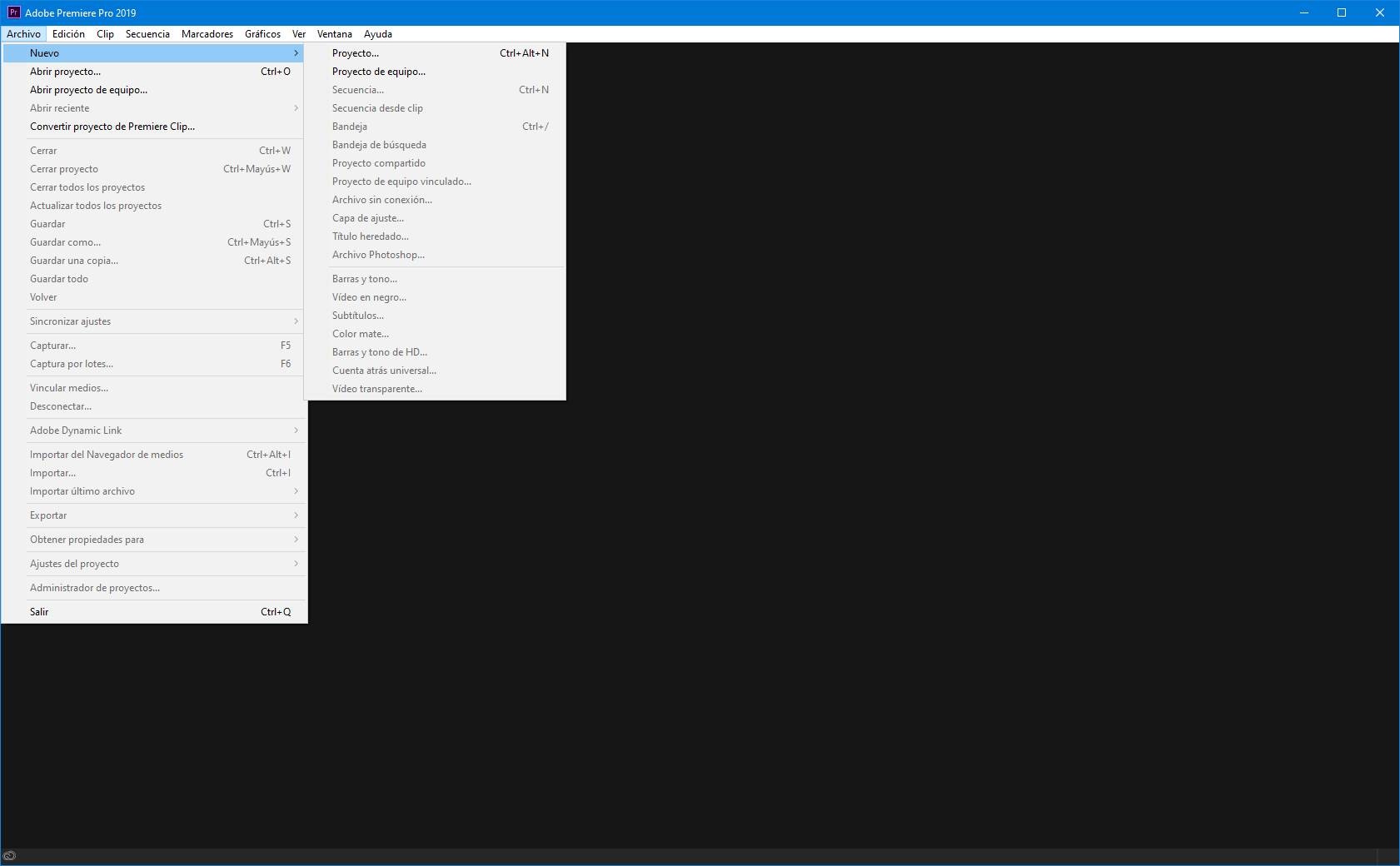1400x866 pixels.
Task: Click the Creative Cloud icon in status bar
Action: 10,855
